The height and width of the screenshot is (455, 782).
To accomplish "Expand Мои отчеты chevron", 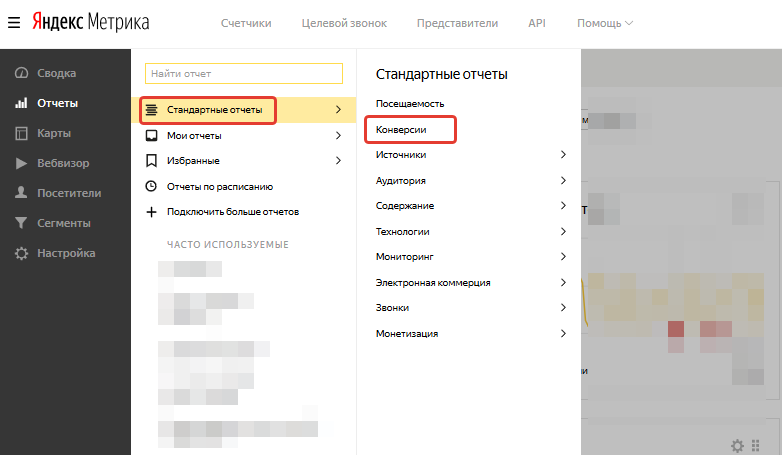I will tap(339, 135).
